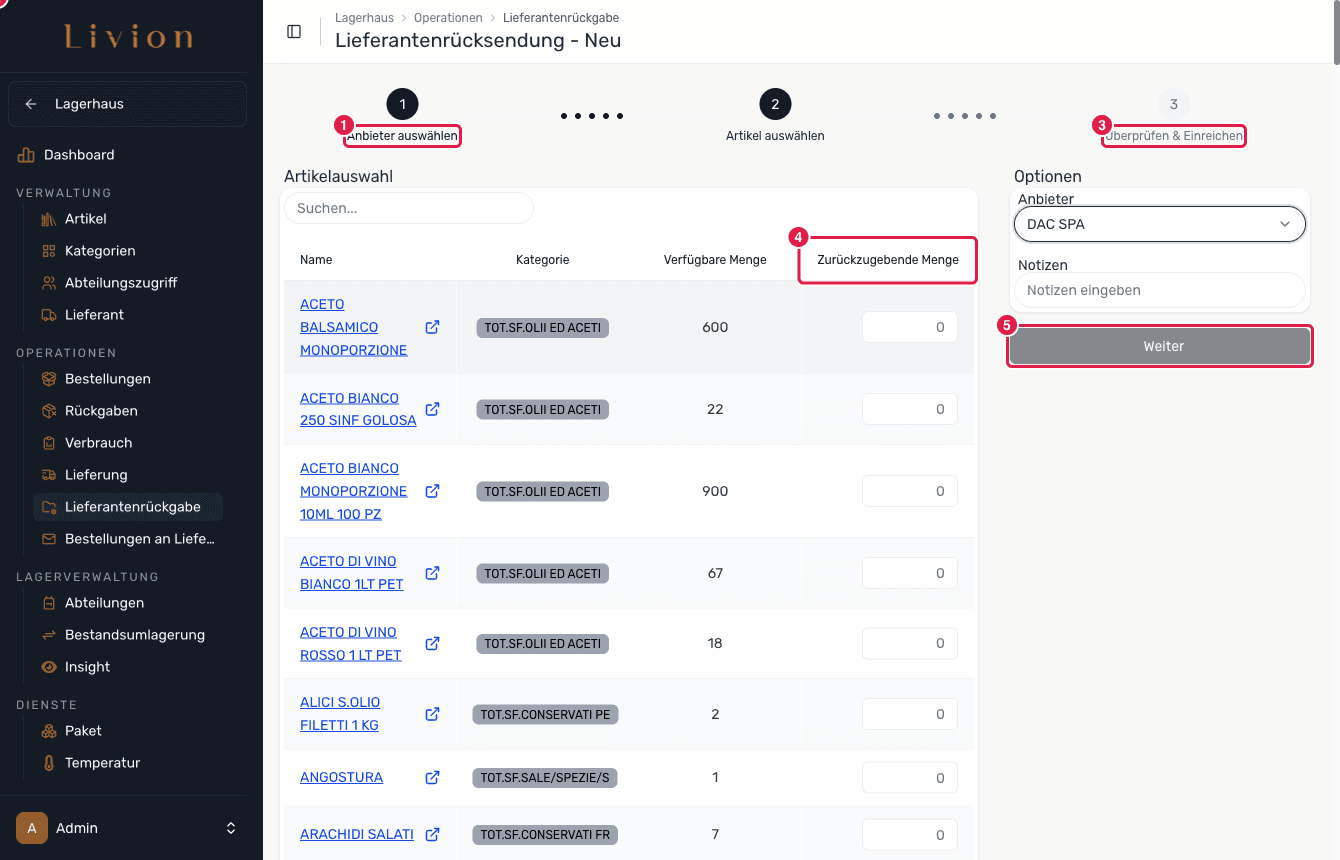Focus the Suchen search field
This screenshot has height=860, width=1340.
(x=409, y=208)
